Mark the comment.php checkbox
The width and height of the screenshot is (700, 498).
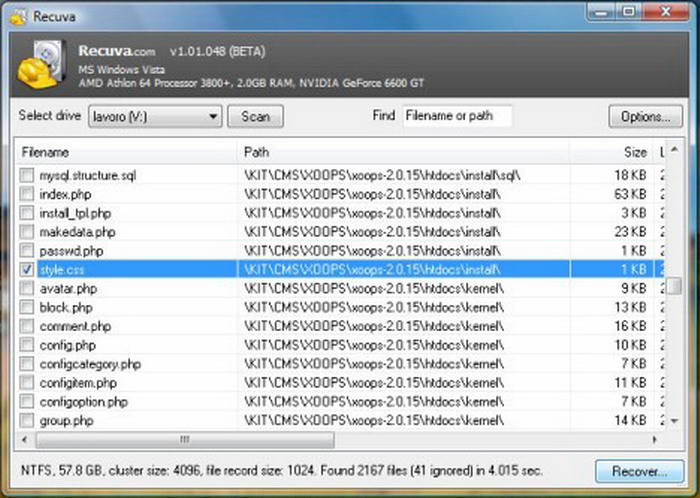(27, 326)
